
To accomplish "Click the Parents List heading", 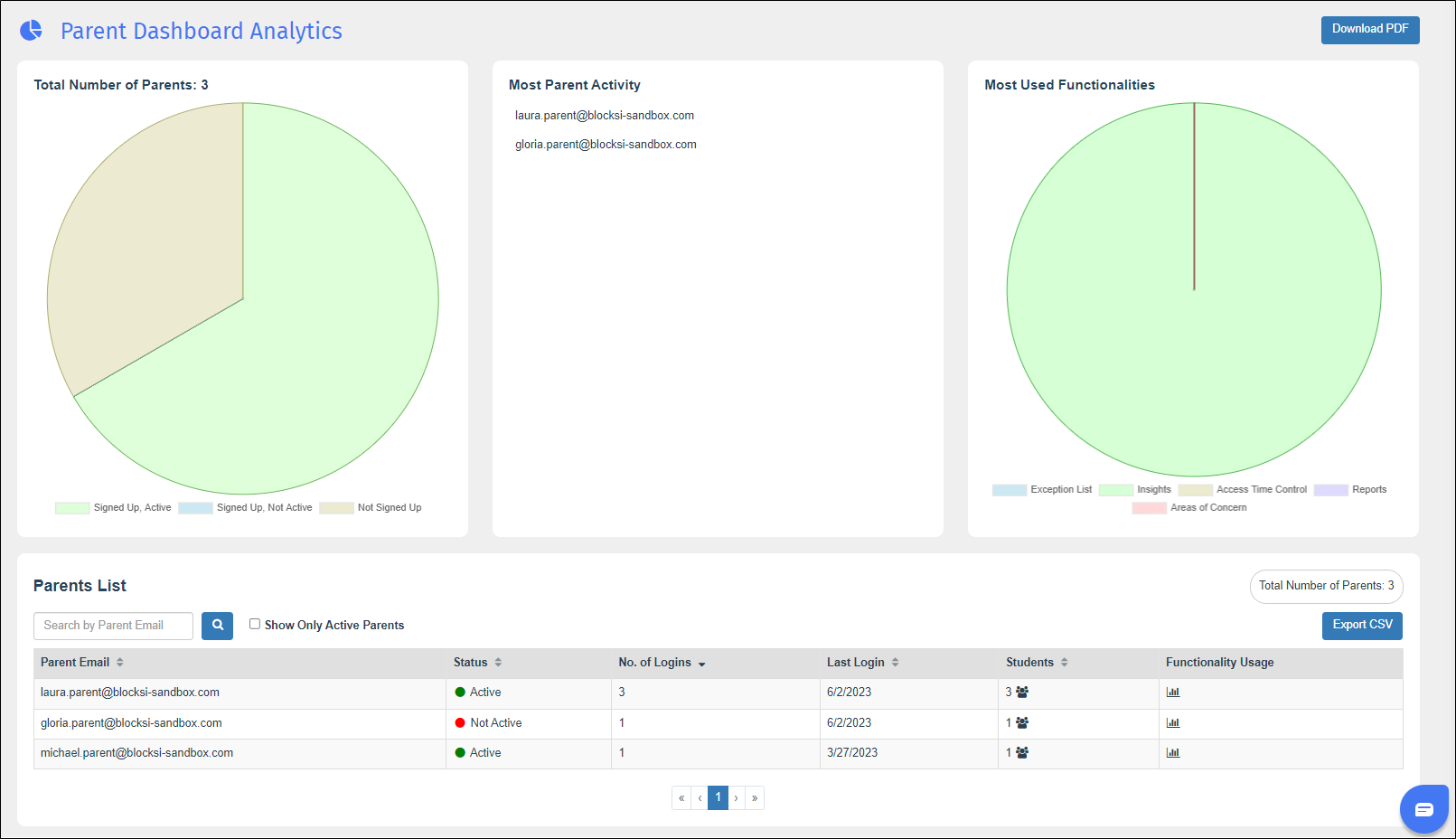I will pyautogui.click(x=80, y=586).
